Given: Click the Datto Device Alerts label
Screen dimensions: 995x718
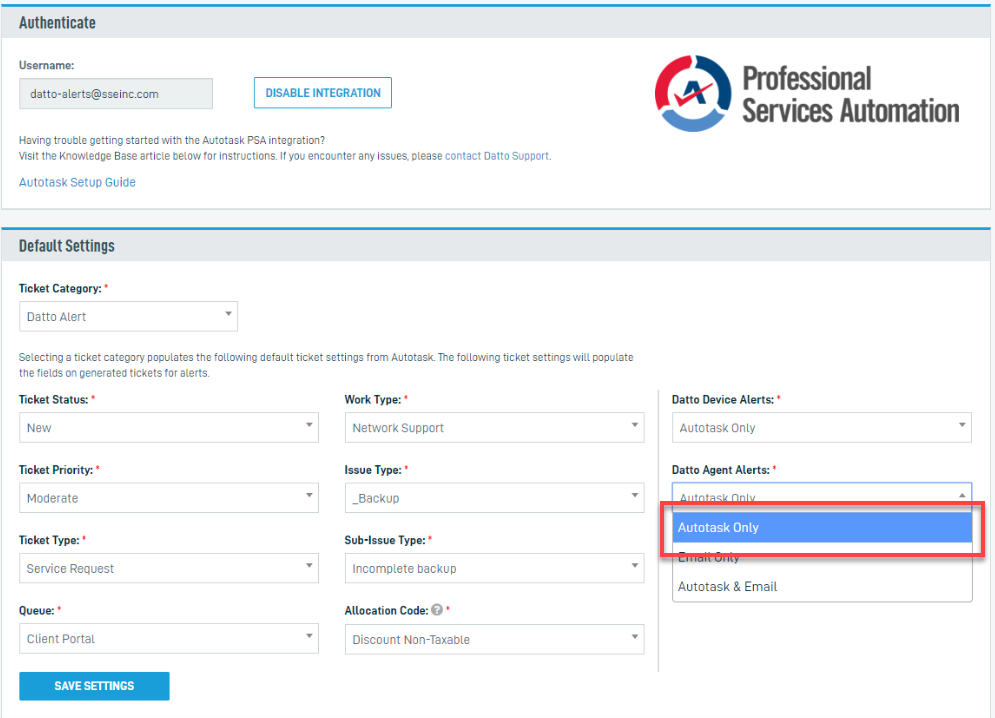Looking at the screenshot, I should click(723, 399).
